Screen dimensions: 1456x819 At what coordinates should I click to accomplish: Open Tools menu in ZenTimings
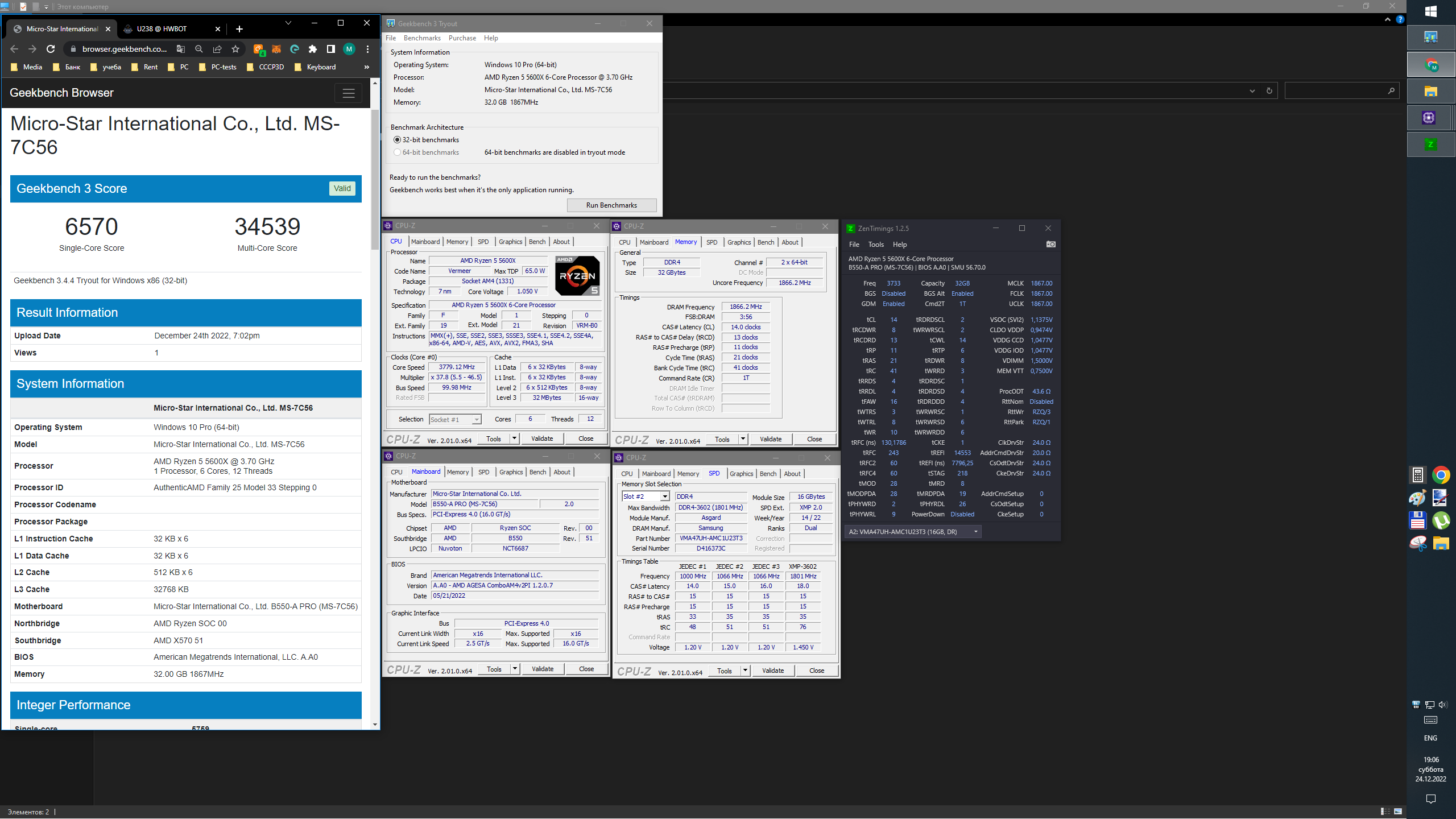click(x=876, y=245)
